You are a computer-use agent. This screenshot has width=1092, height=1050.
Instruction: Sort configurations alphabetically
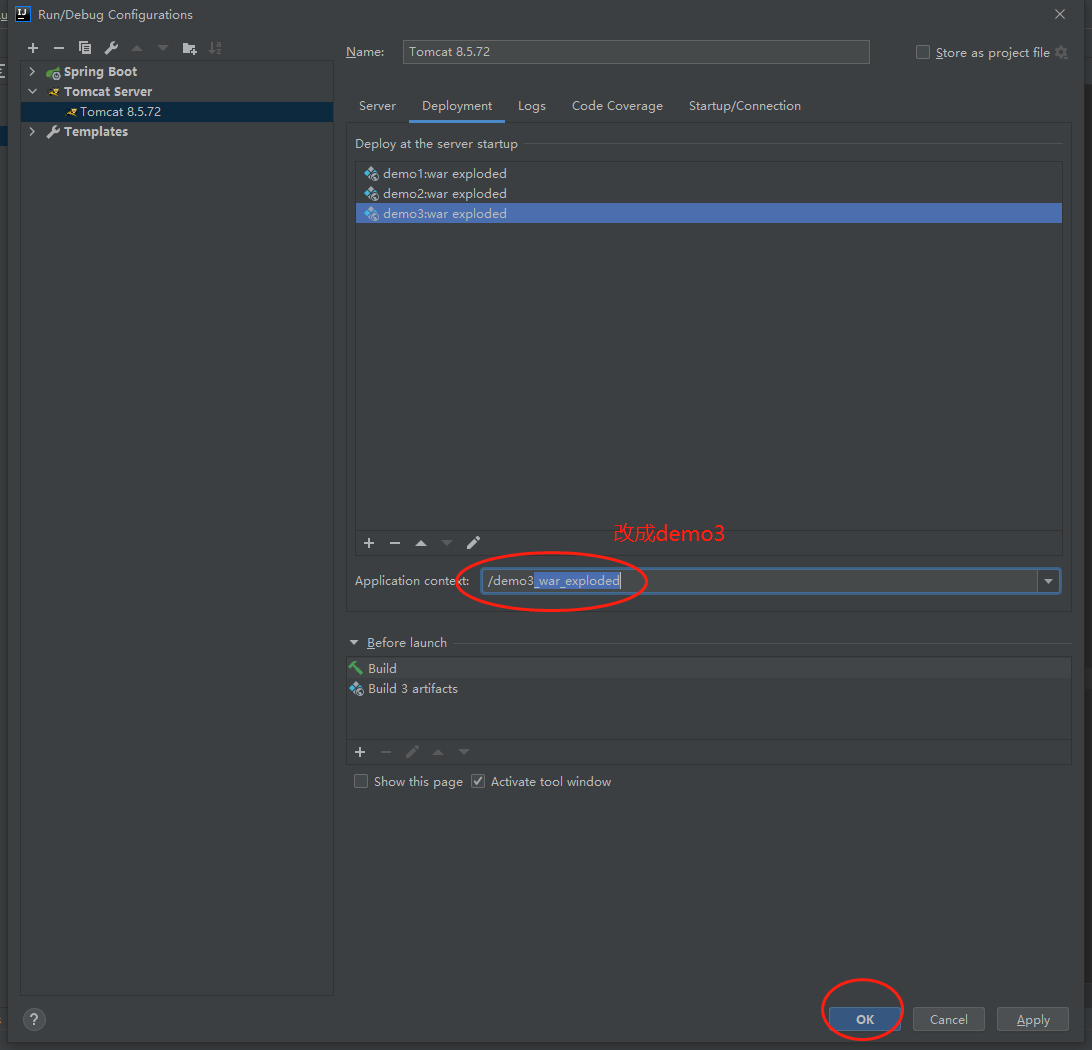215,48
